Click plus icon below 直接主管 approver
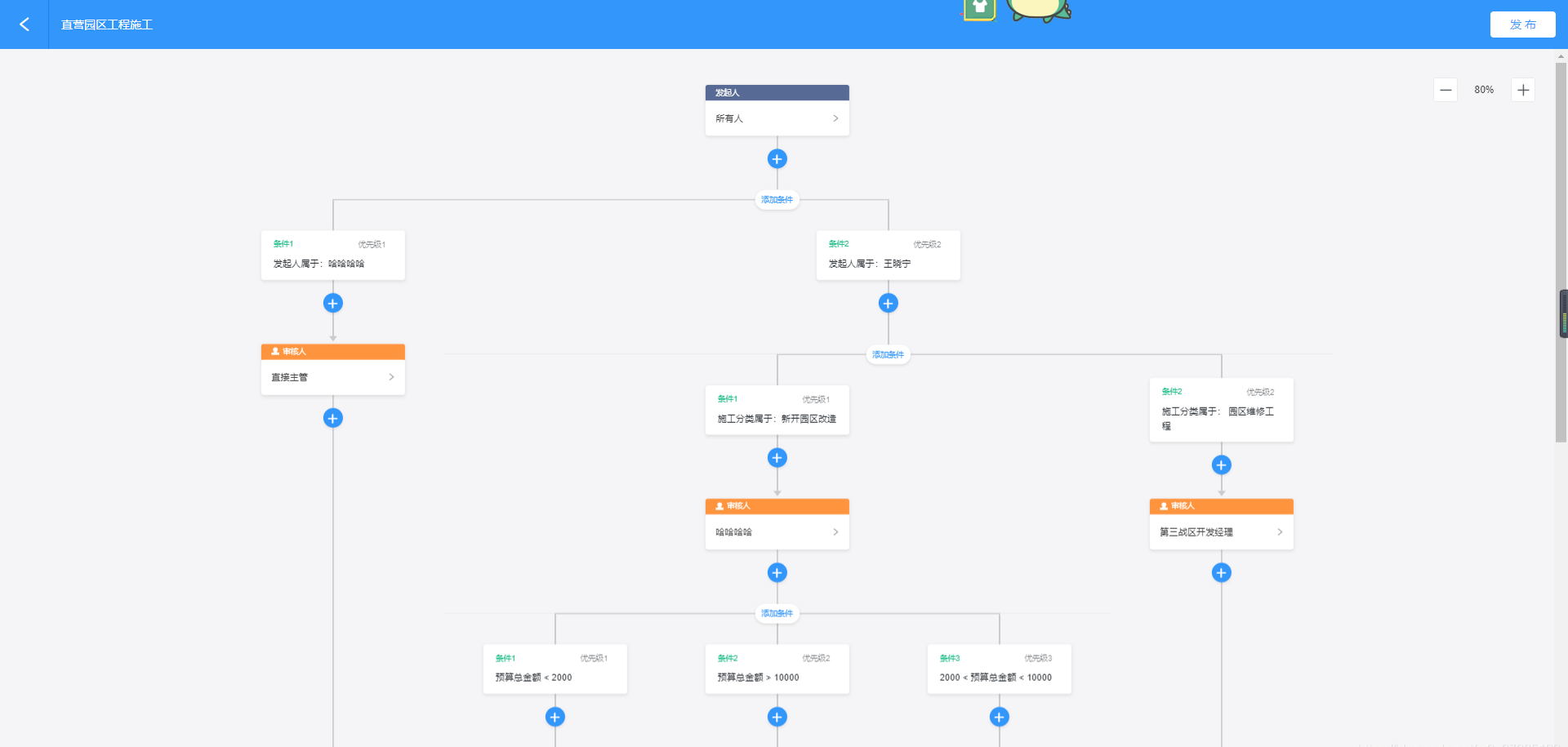This screenshot has width=1568, height=747. tap(333, 419)
